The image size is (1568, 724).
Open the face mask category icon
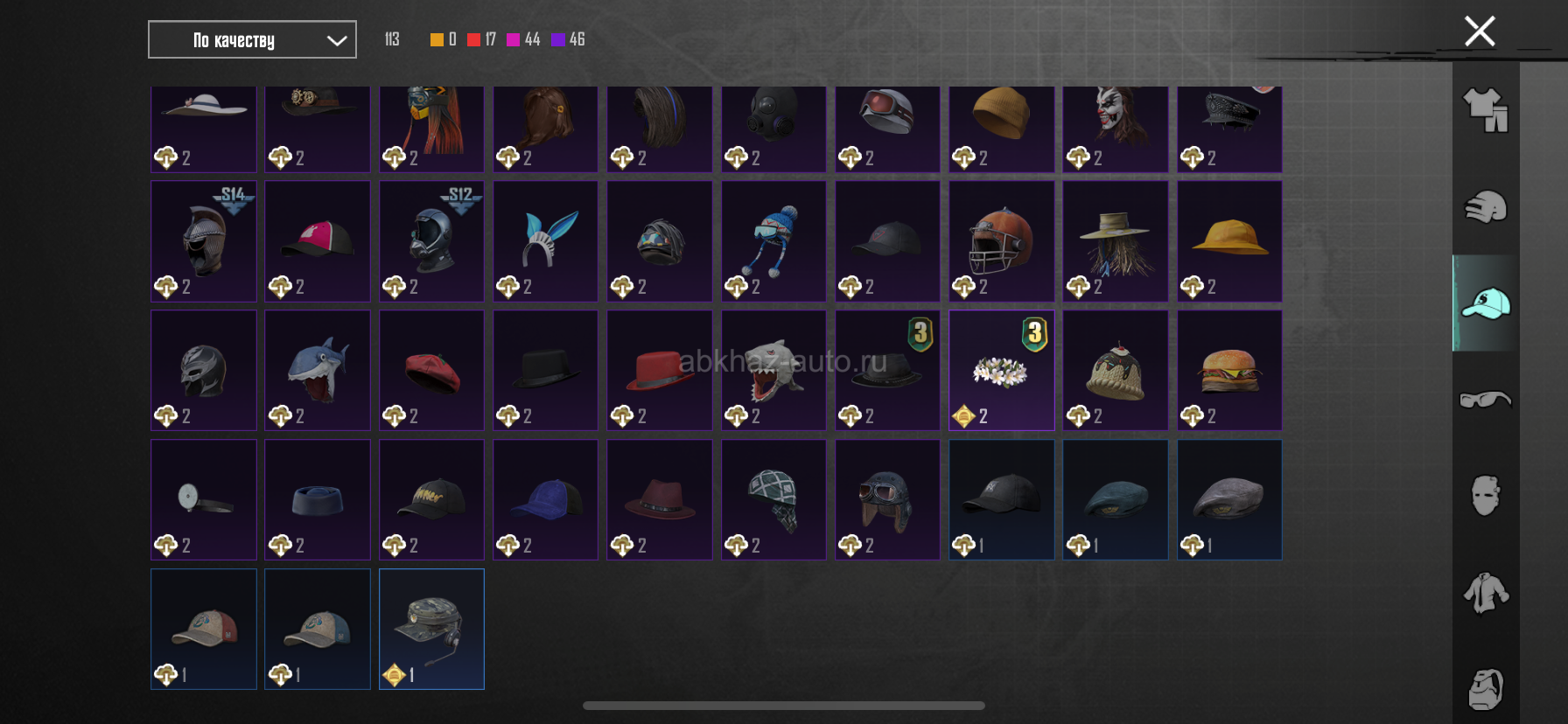1486,496
